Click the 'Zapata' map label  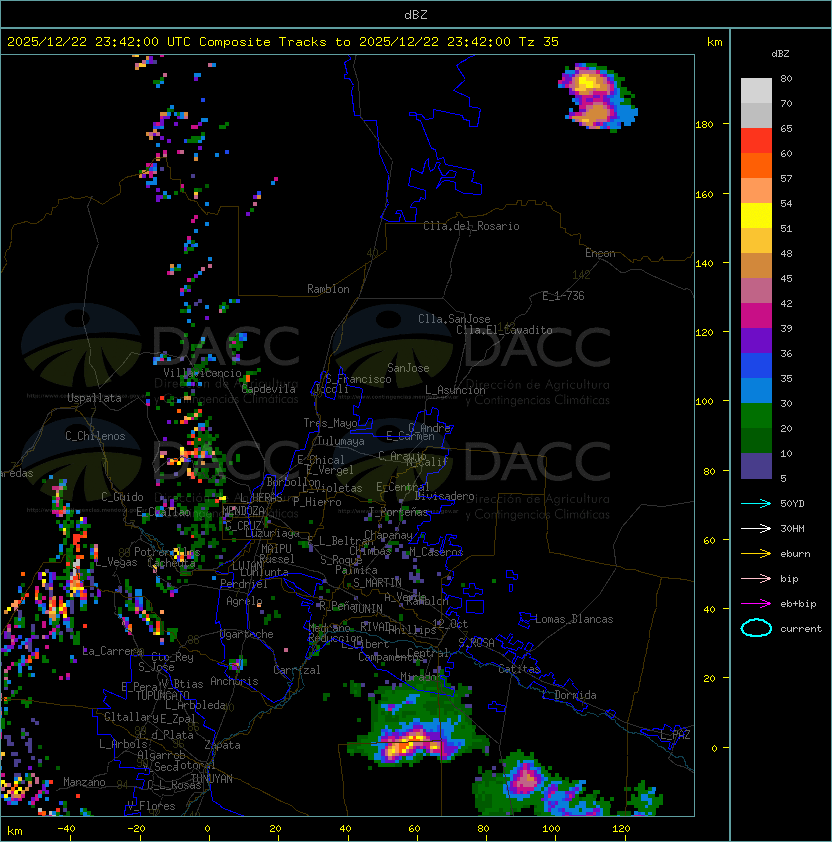(222, 745)
